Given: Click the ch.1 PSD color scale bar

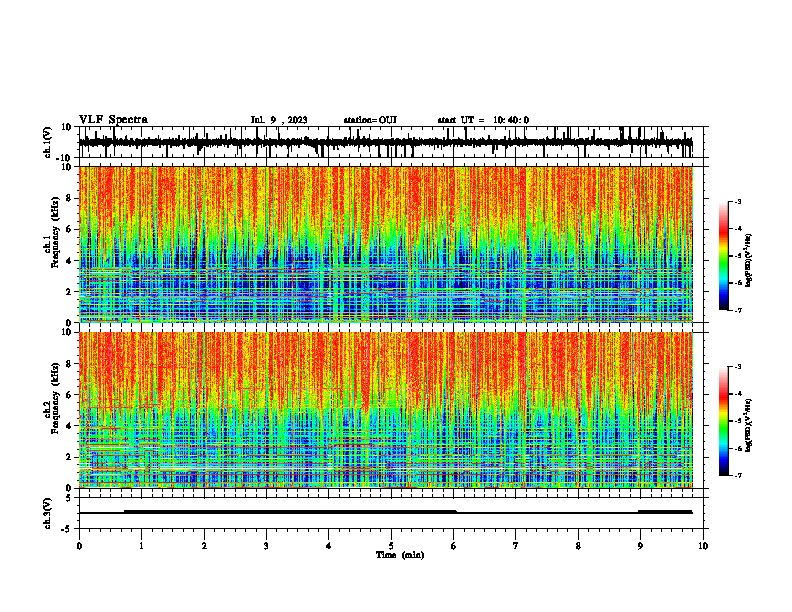Looking at the screenshot, I should tap(723, 256).
